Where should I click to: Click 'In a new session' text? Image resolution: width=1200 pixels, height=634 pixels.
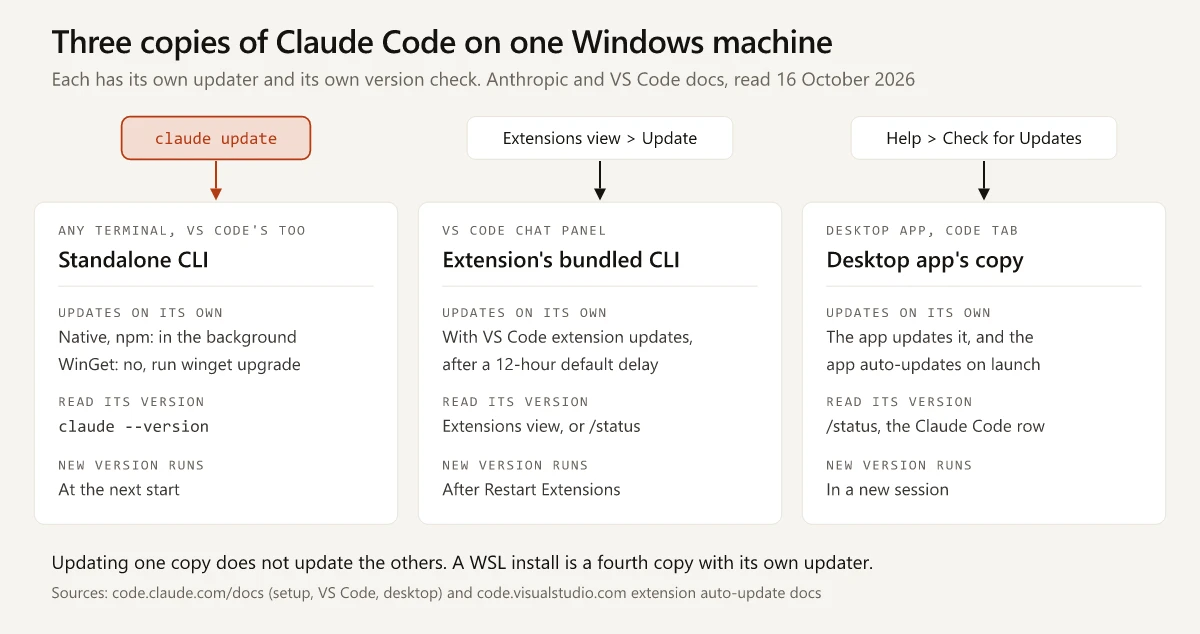click(x=887, y=489)
